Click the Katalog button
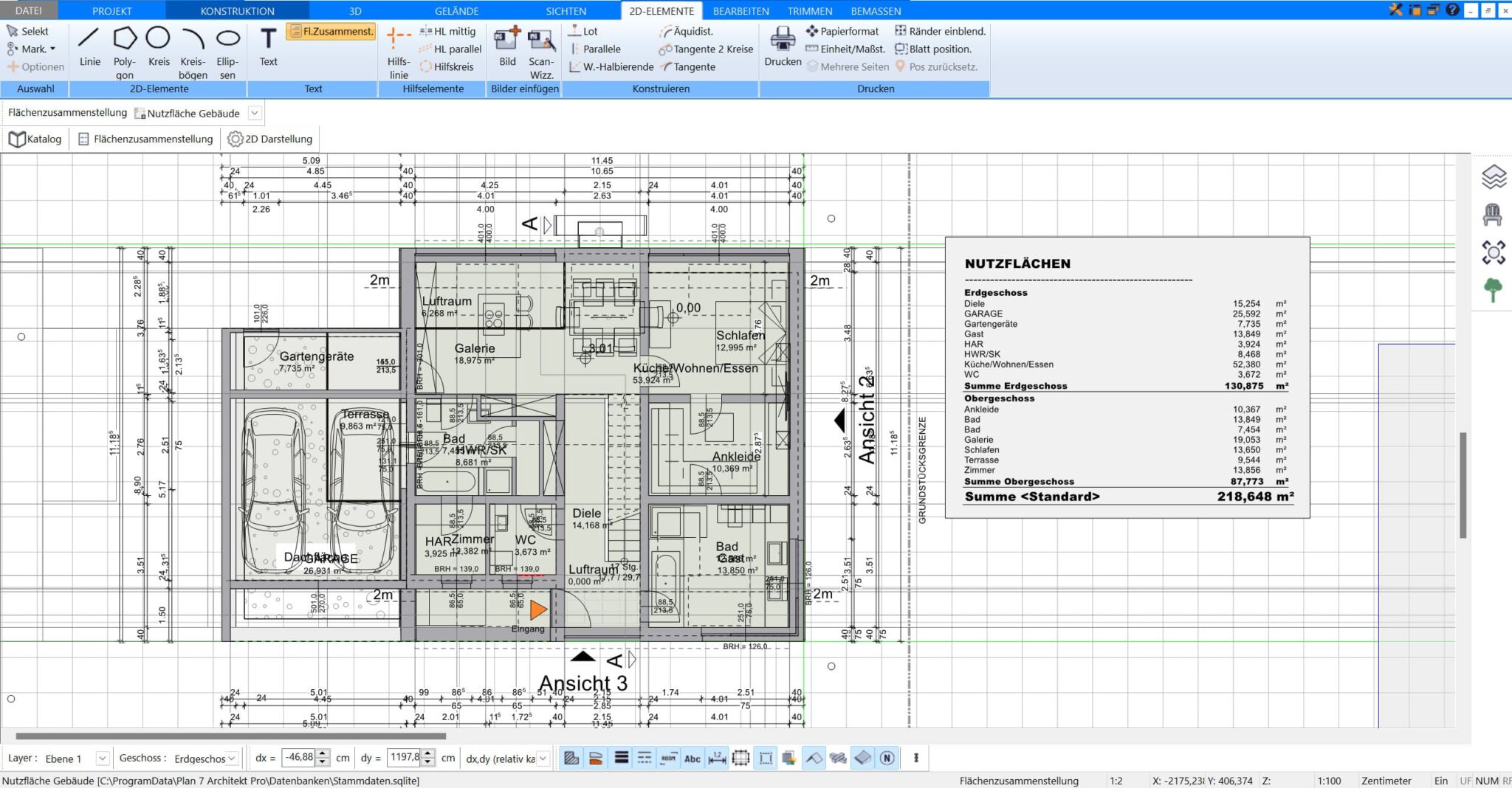The width and height of the screenshot is (1512, 788). click(x=35, y=139)
